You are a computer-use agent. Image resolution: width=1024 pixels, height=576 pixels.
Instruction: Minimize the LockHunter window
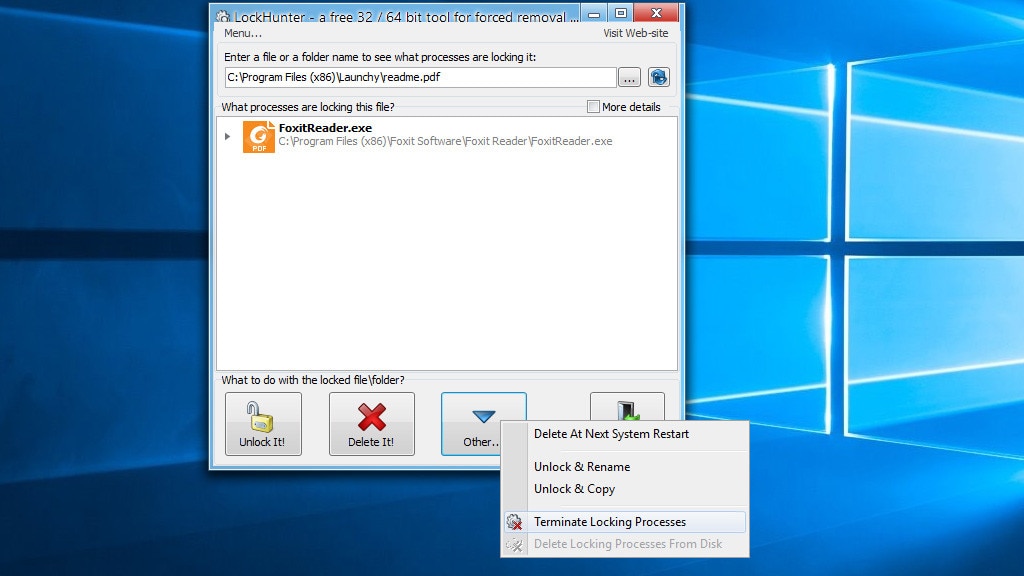point(594,14)
